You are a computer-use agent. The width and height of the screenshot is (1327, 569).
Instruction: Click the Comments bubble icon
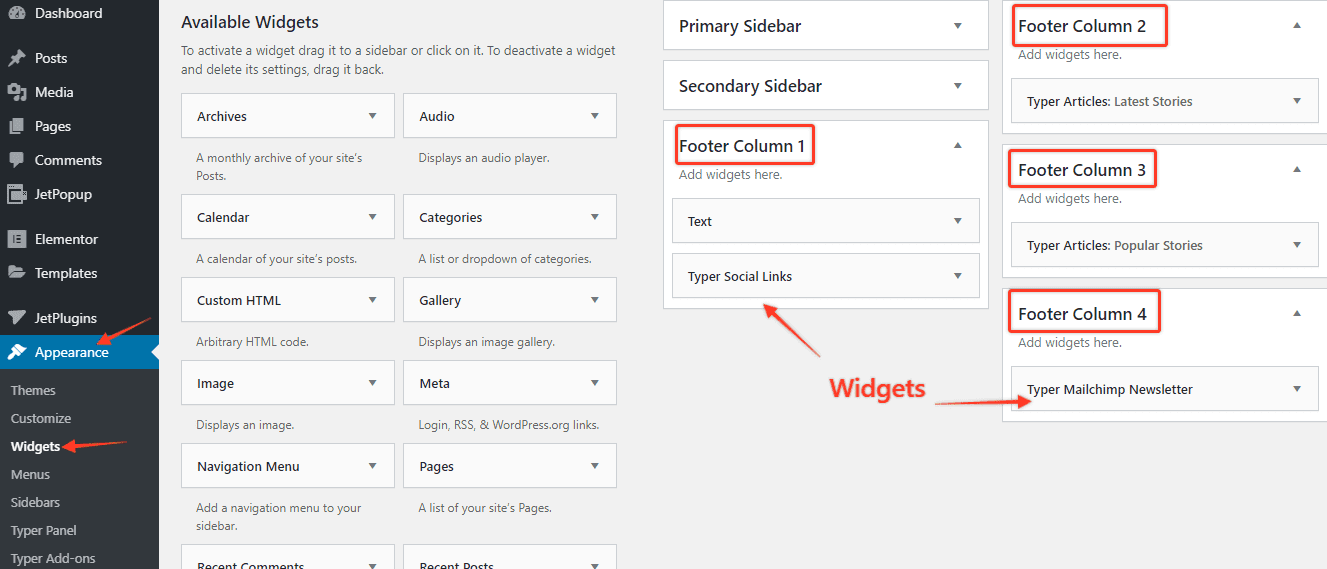tap(17, 160)
